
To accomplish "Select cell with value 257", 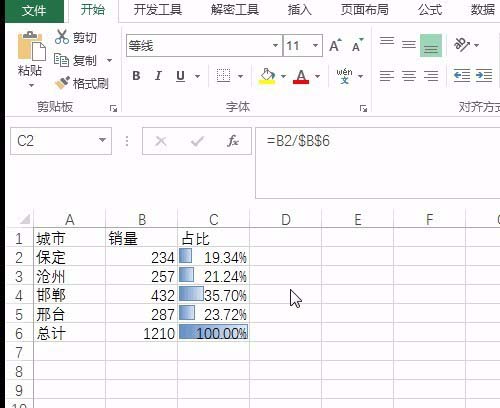I will [x=142, y=276].
